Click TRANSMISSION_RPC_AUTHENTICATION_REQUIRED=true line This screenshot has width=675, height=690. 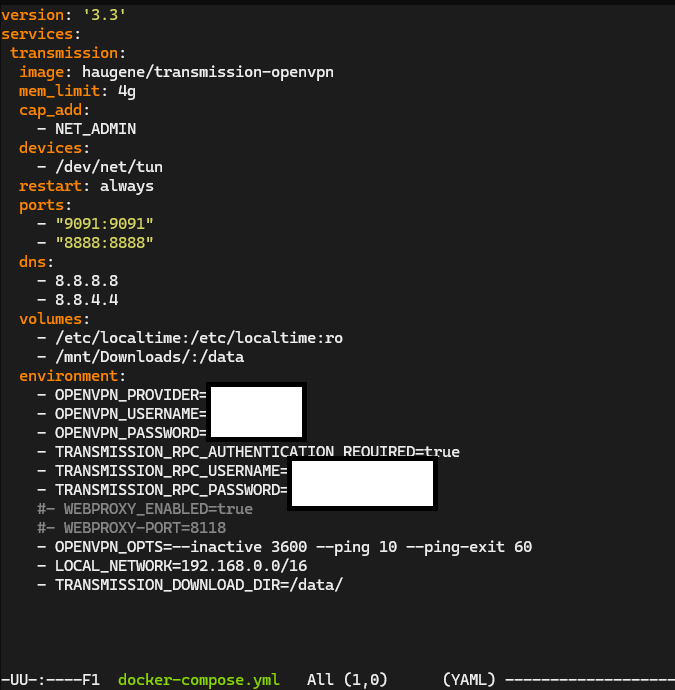pos(257,452)
